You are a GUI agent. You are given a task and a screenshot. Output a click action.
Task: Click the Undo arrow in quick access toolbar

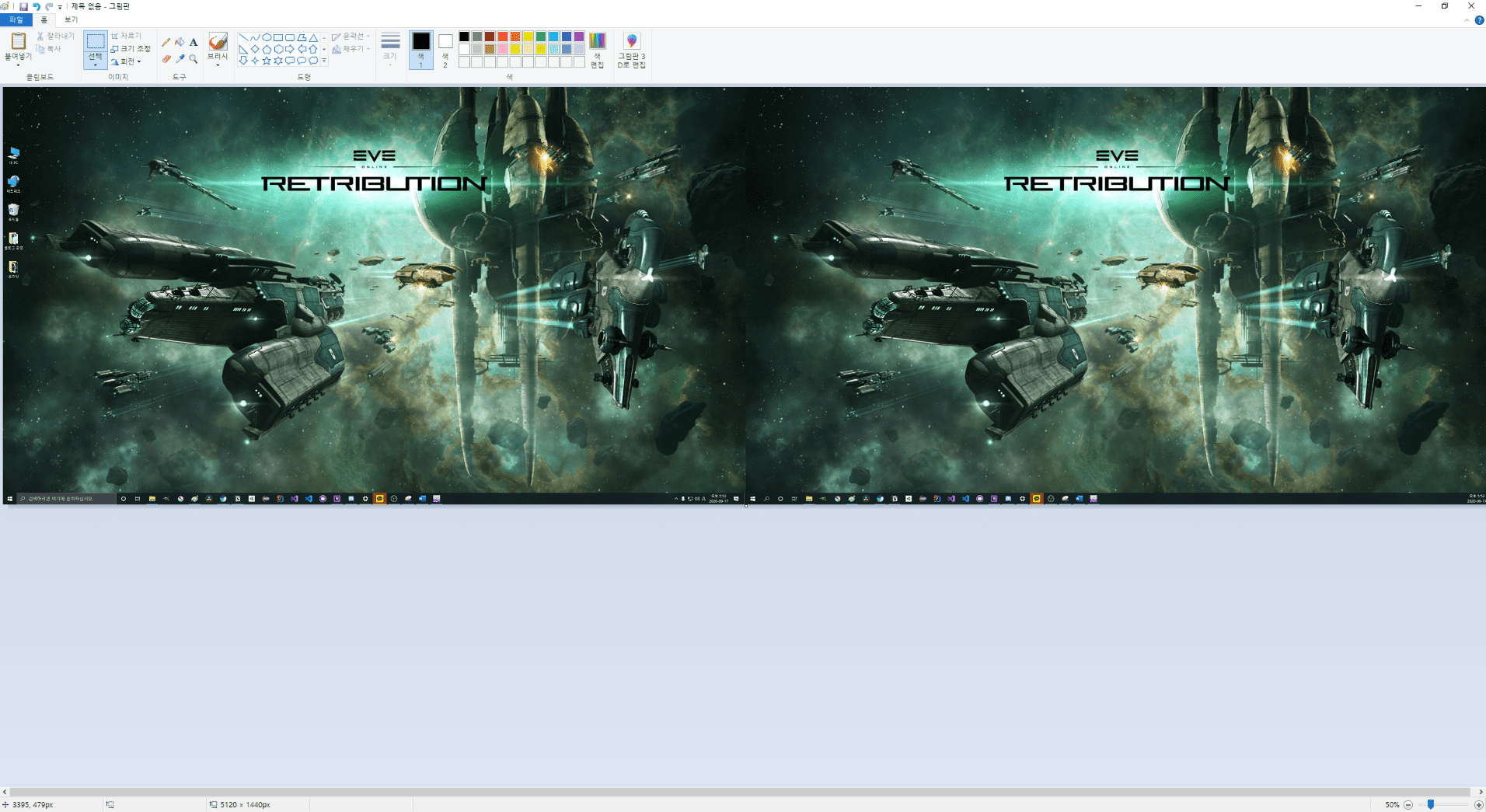(x=36, y=6)
